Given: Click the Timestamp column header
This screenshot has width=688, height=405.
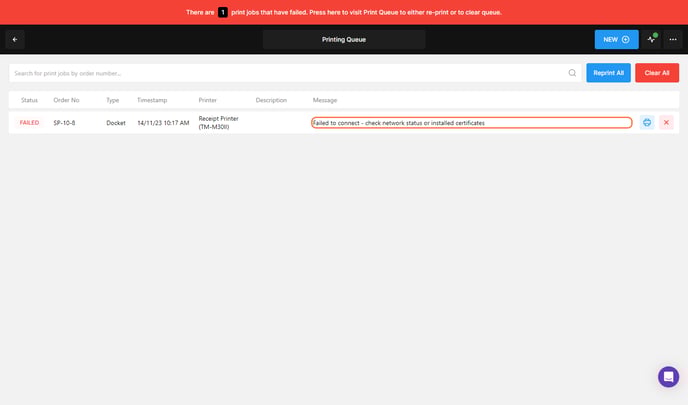Looking at the screenshot, I should (152, 100).
